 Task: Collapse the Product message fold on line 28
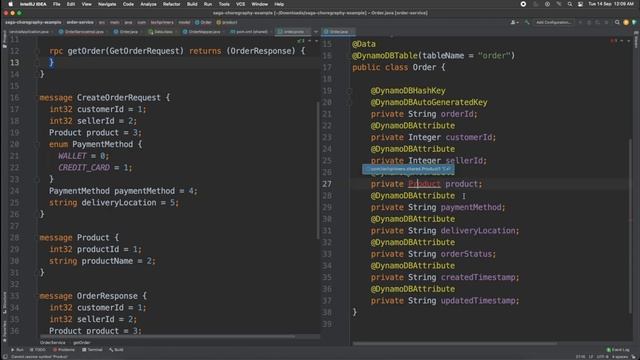click(x=37, y=238)
